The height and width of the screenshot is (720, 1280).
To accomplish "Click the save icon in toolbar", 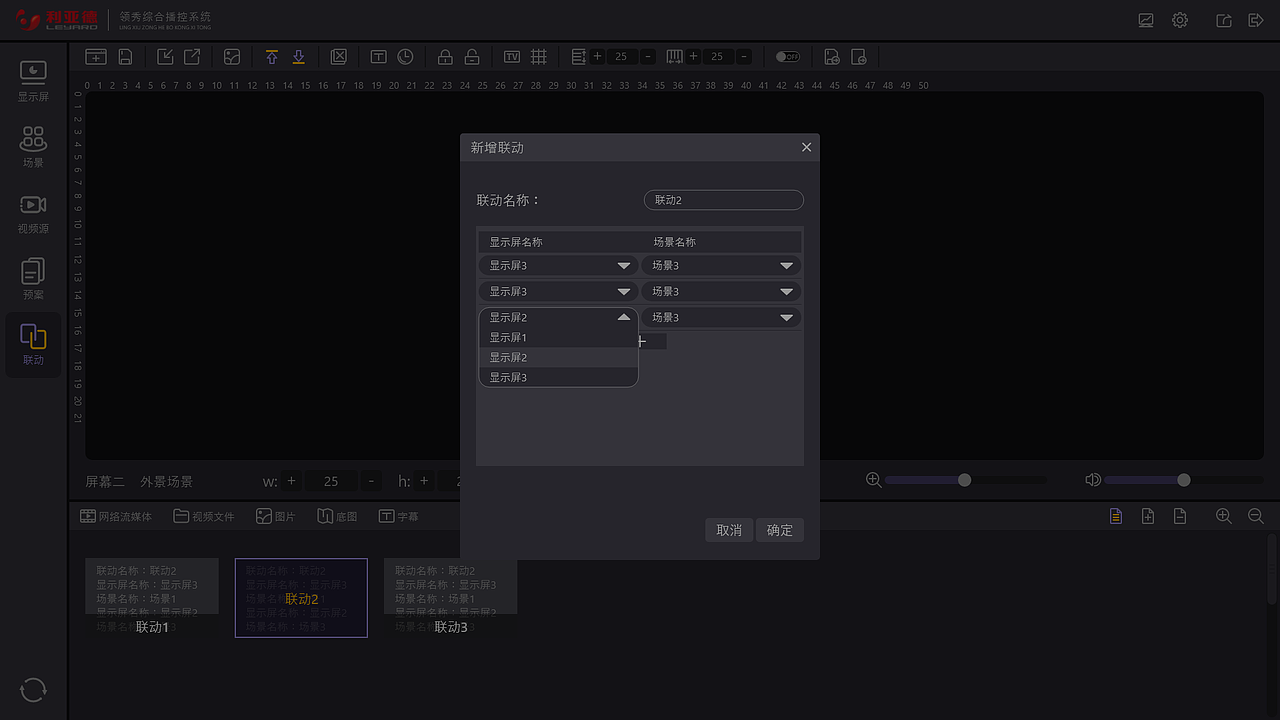I will click(x=125, y=57).
